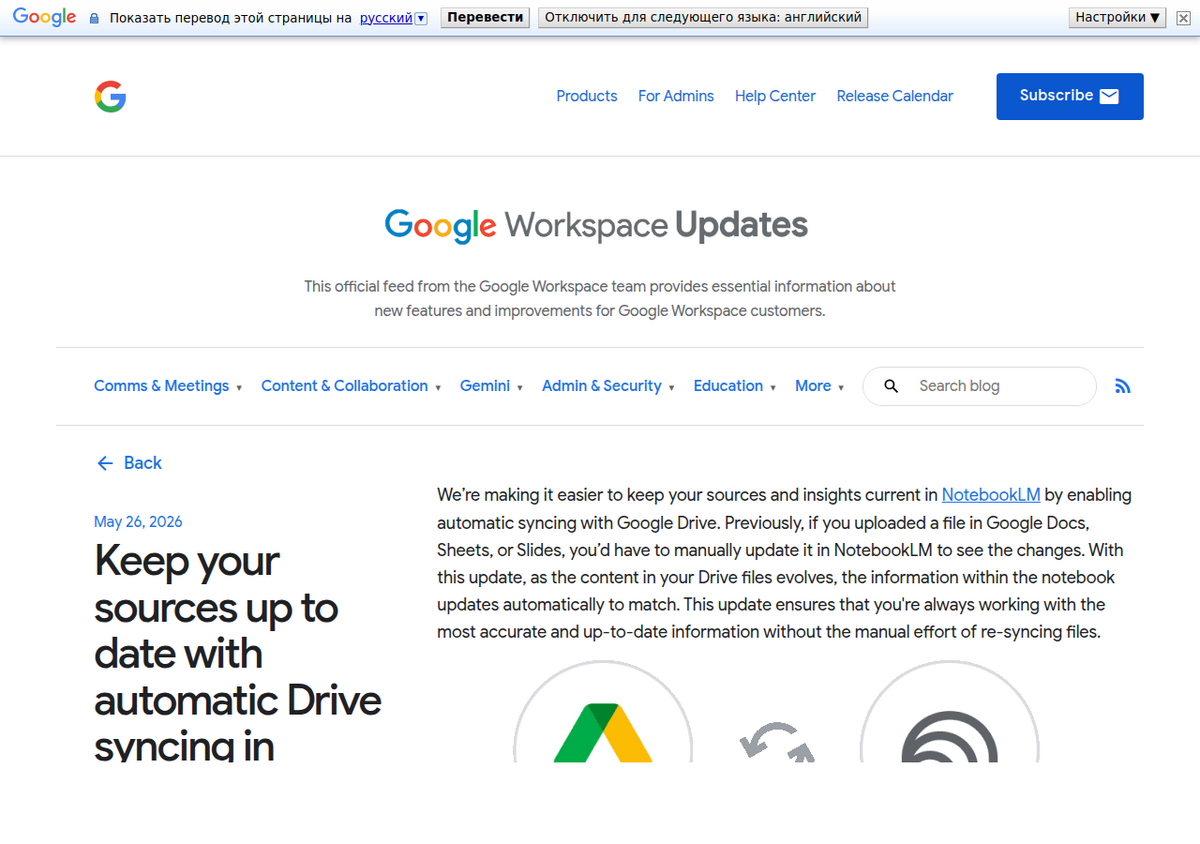
Task: Click the Отключить для следующего языка button
Action: point(703,18)
